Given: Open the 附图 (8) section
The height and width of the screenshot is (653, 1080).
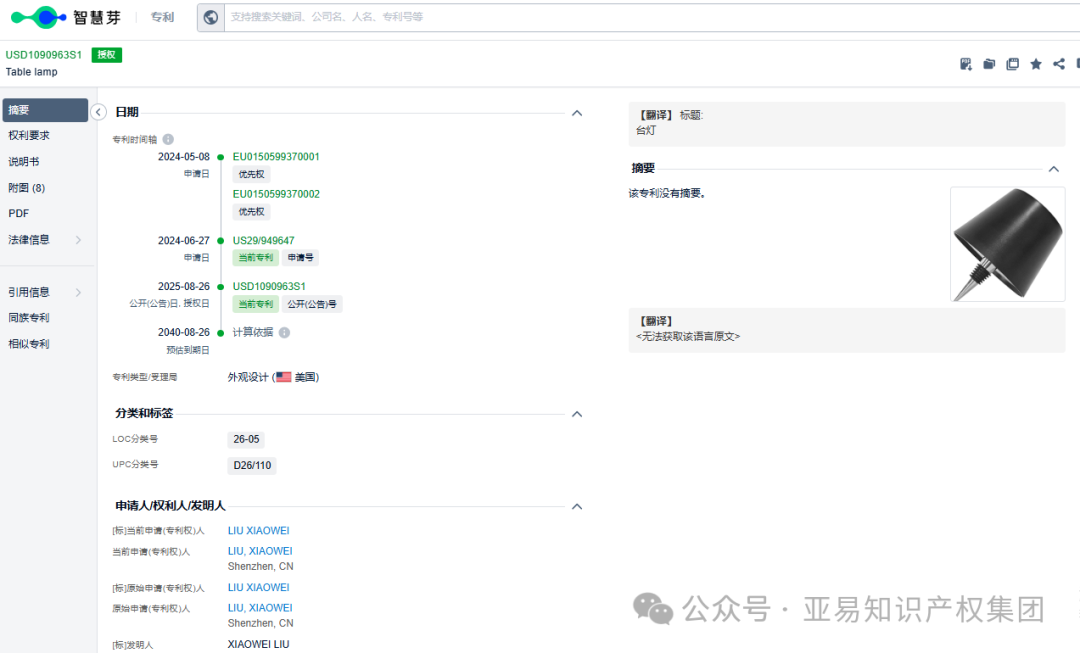Looking at the screenshot, I should click(27, 187).
